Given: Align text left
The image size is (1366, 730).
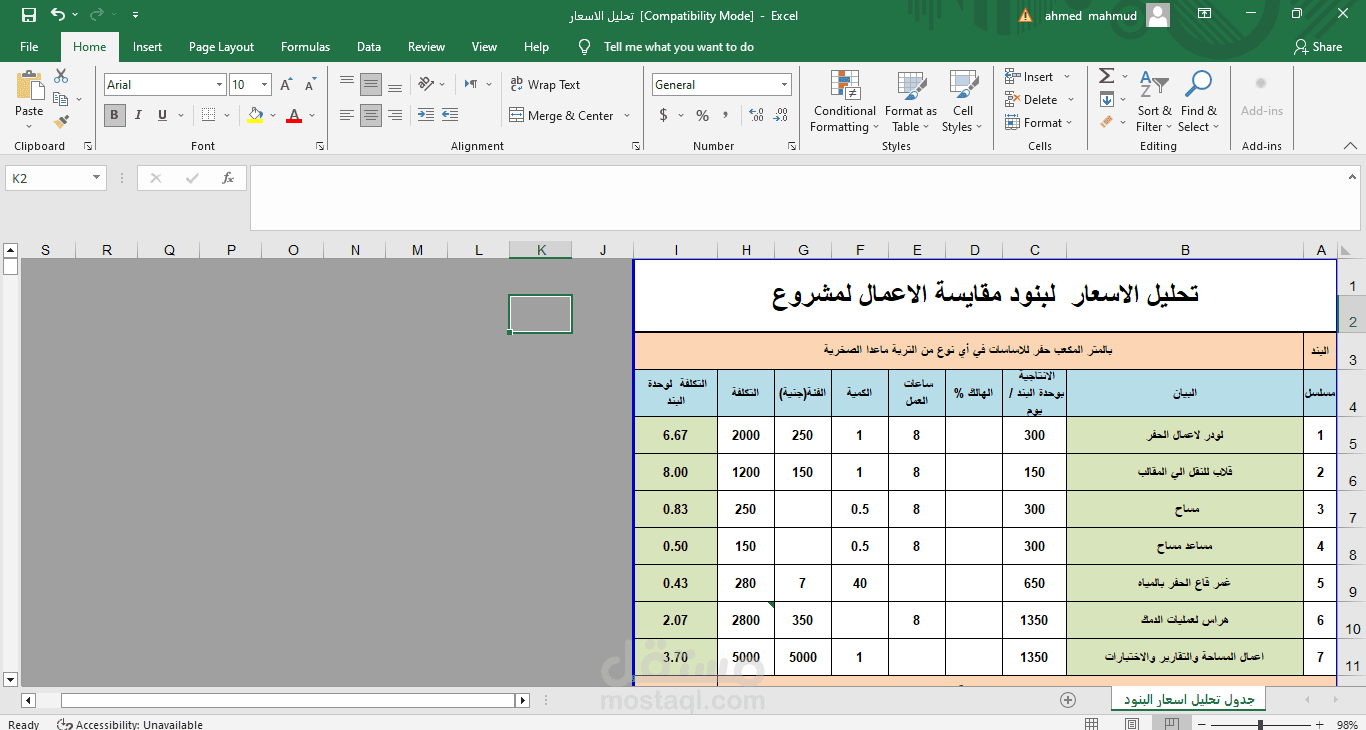Looking at the screenshot, I should click(347, 115).
